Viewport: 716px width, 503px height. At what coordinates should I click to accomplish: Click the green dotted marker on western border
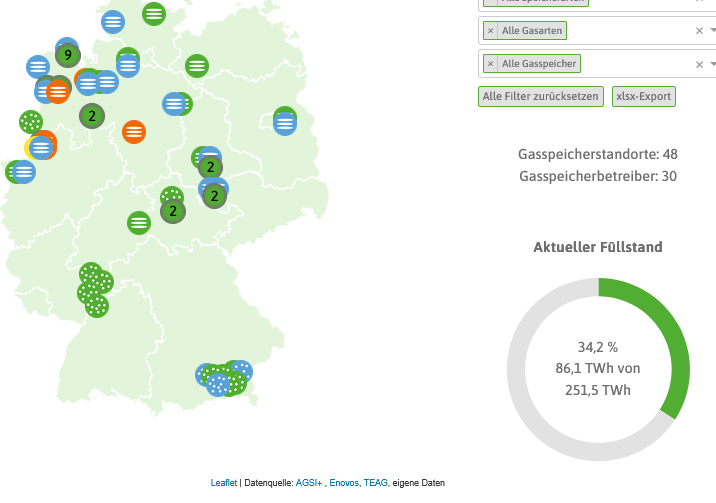[31, 122]
